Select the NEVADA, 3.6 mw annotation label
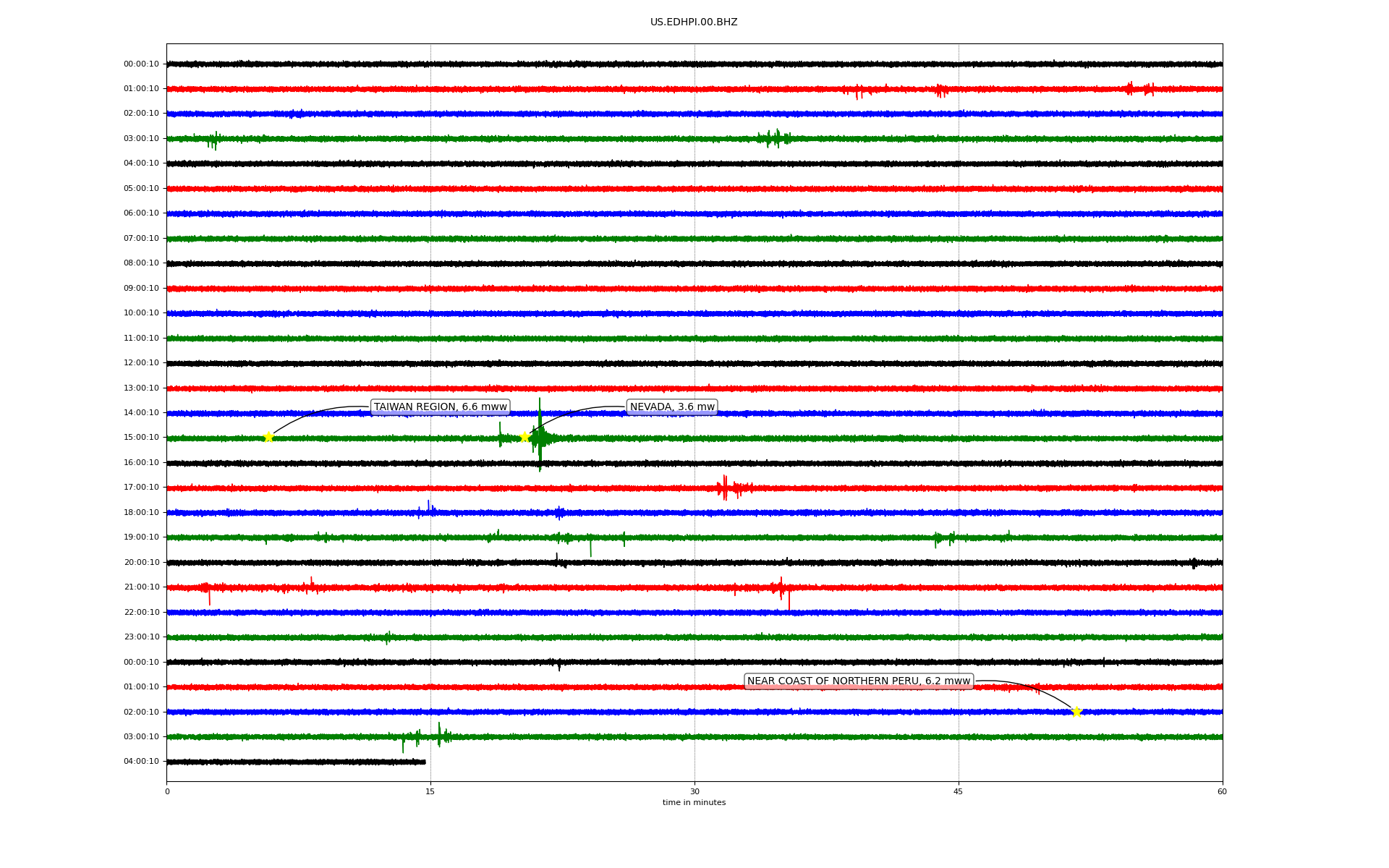The image size is (1389, 868). point(672,407)
